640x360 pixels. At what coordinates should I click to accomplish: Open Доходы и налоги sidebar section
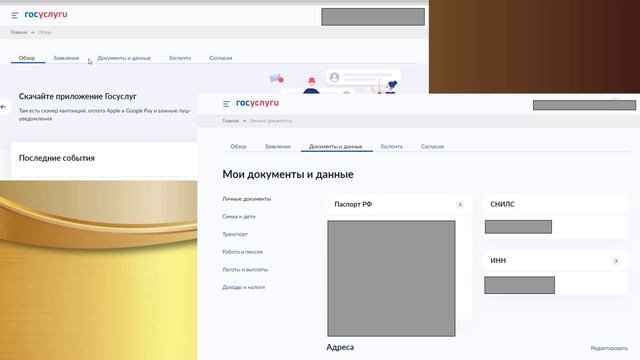[244, 287]
